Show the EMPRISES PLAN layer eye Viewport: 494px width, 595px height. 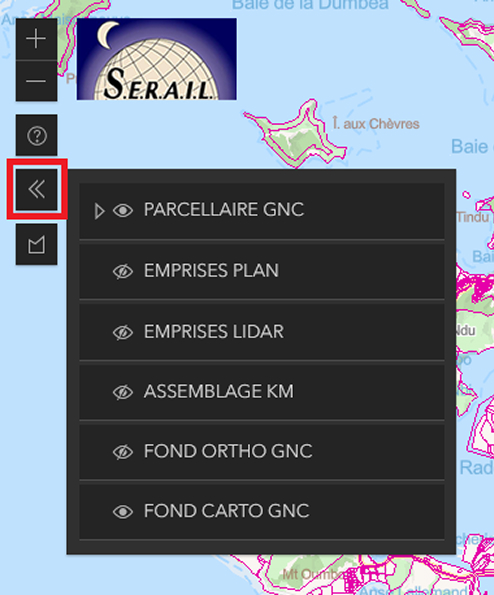pos(123,271)
